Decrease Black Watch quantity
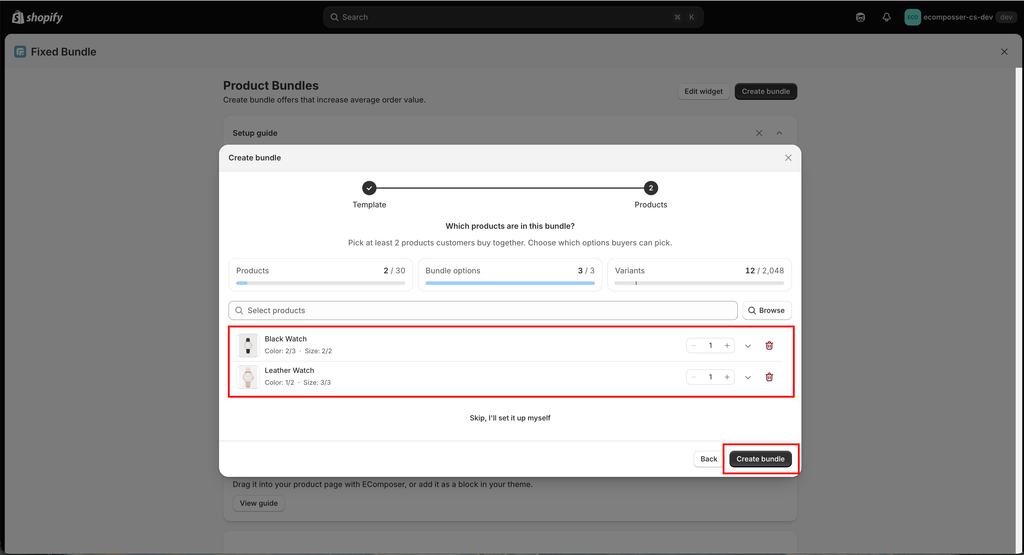Screen dimensions: 1024x555 694,345
